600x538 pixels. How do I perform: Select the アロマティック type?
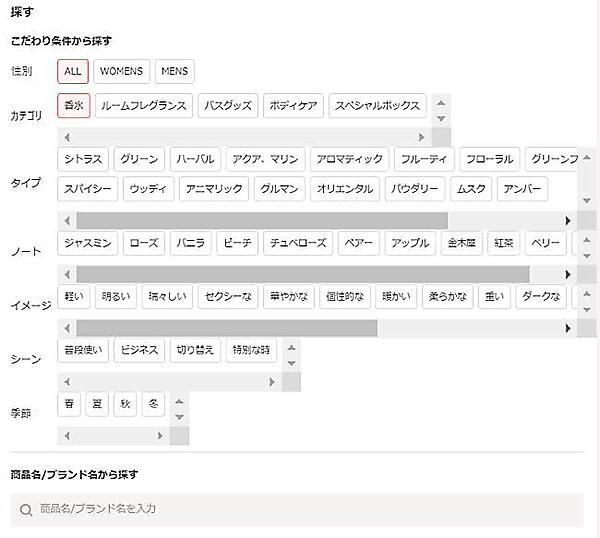(x=349, y=159)
